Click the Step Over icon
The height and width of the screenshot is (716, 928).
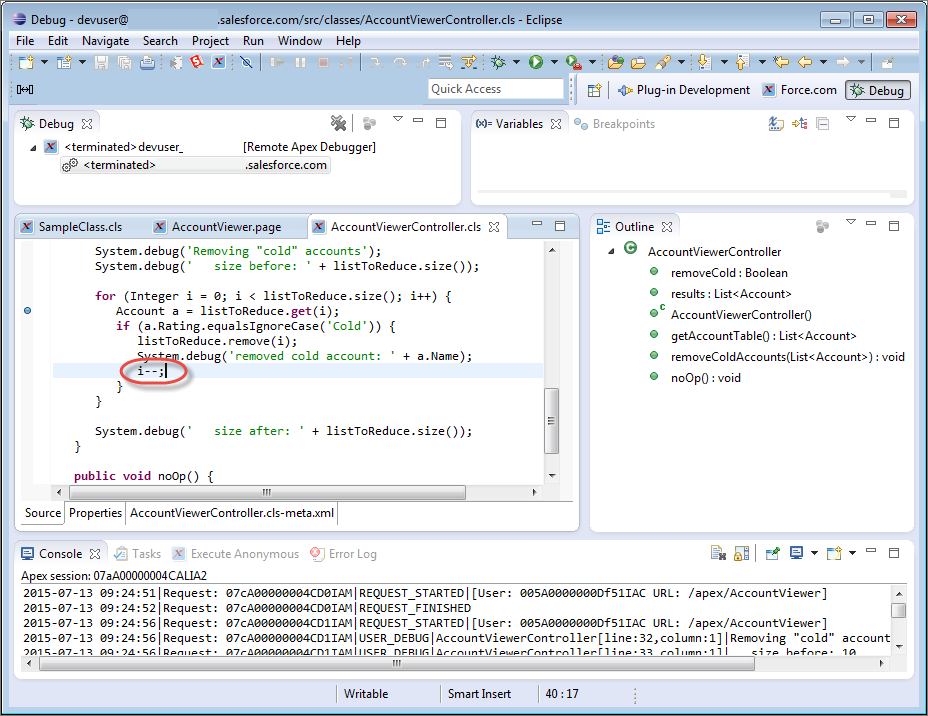click(x=399, y=62)
